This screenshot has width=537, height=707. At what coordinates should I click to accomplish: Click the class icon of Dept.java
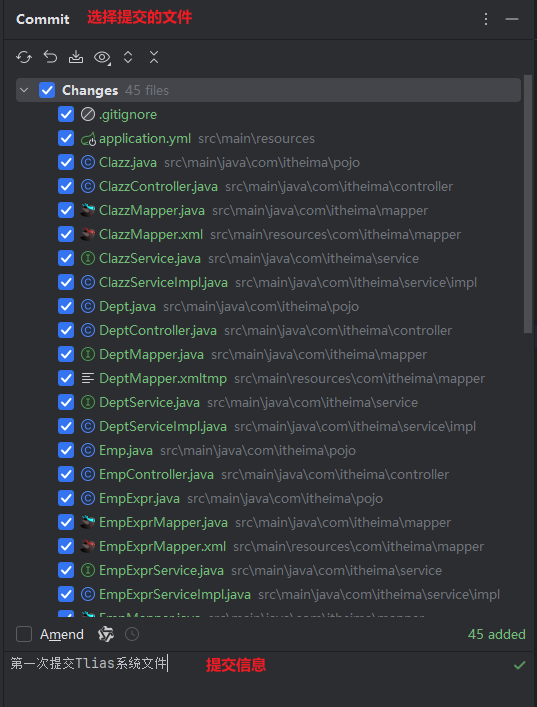[x=87, y=306]
